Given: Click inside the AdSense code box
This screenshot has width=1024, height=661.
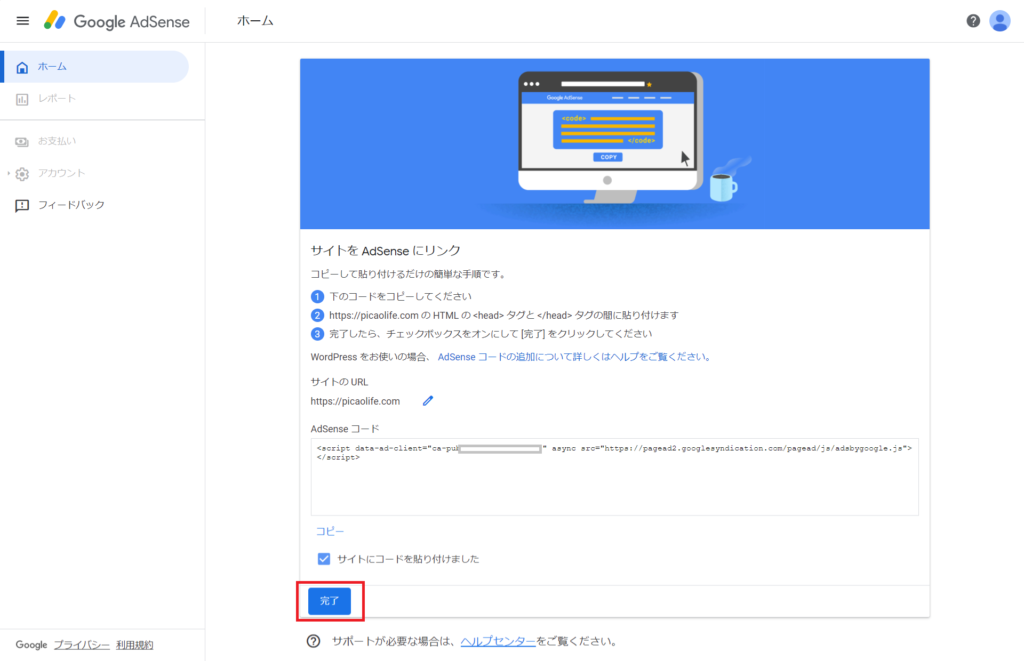Looking at the screenshot, I should point(615,477).
